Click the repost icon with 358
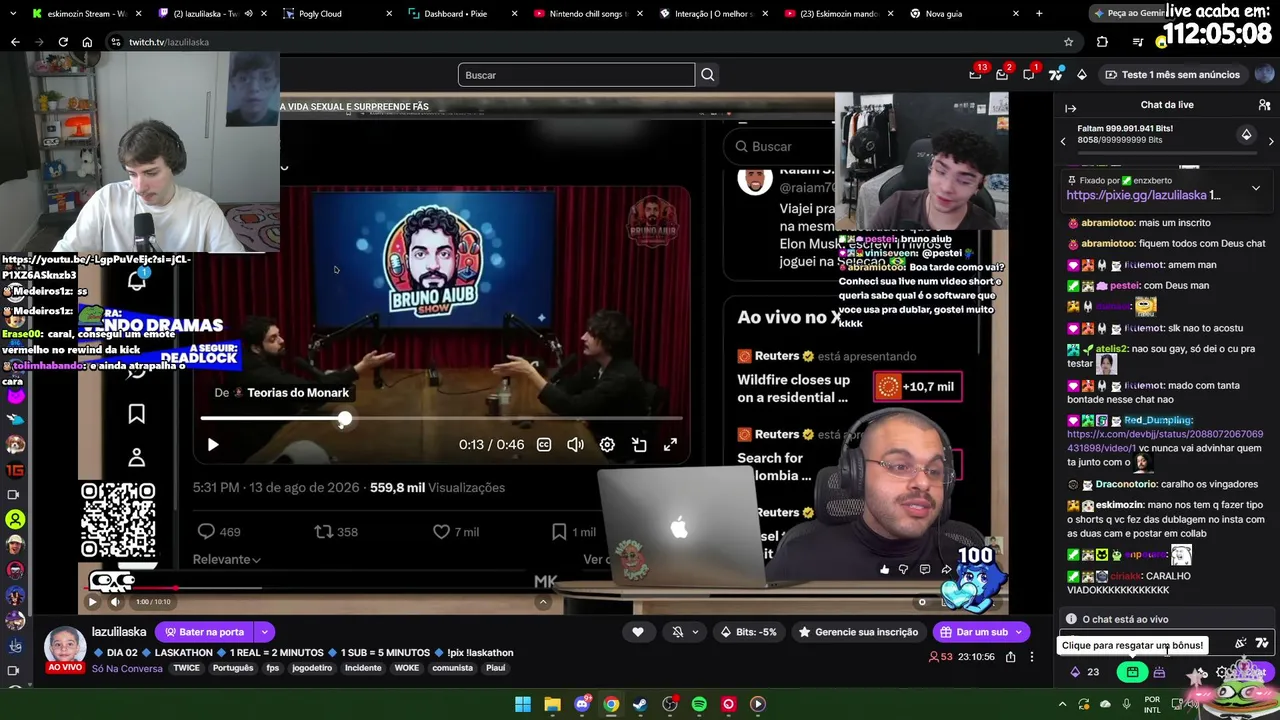 click(323, 532)
